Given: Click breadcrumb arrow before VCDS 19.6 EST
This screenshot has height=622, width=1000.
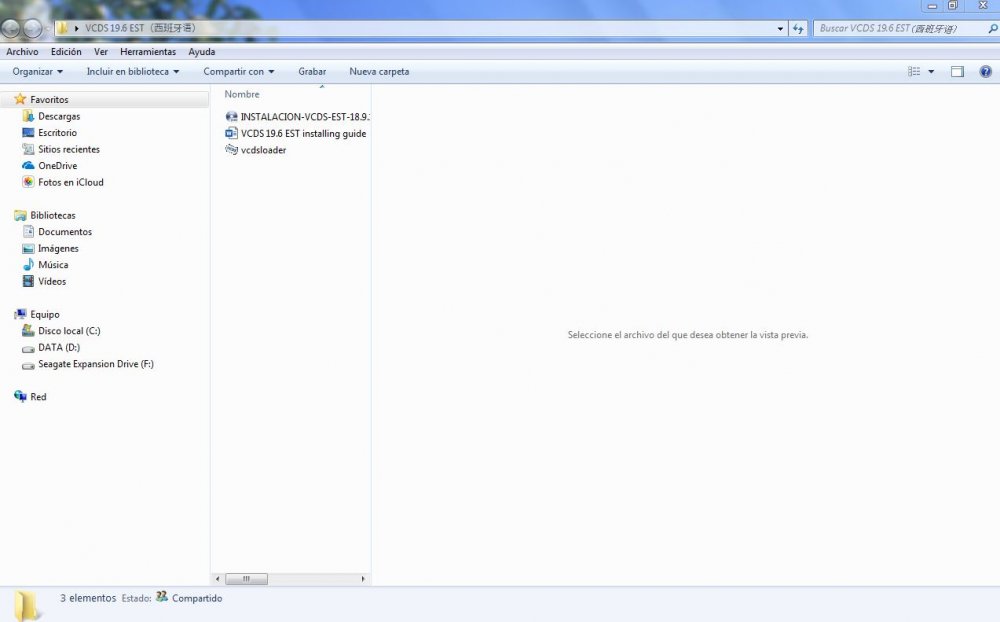Looking at the screenshot, I should point(77,28).
